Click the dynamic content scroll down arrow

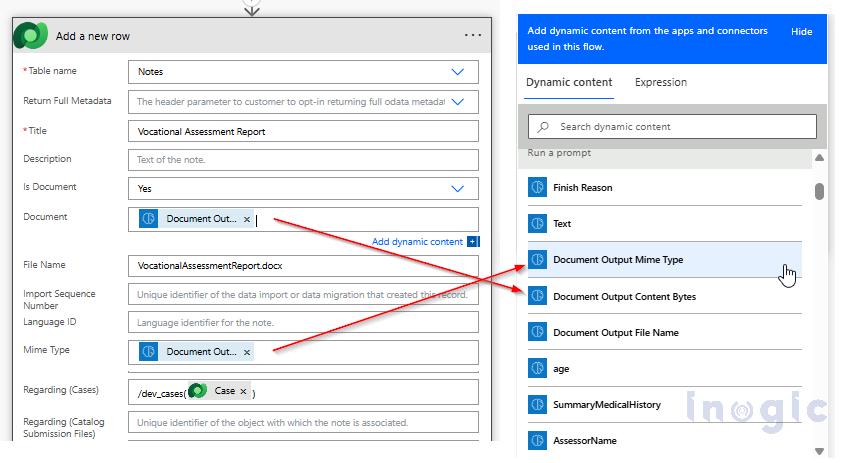point(819,451)
